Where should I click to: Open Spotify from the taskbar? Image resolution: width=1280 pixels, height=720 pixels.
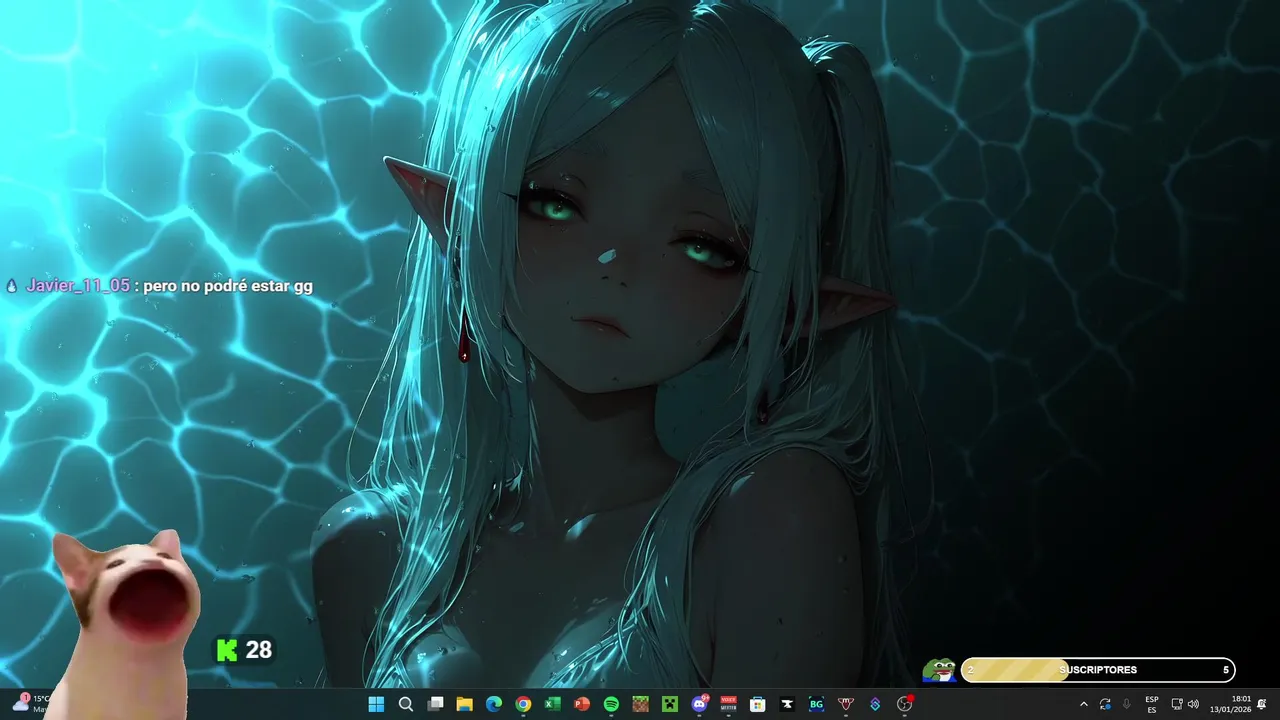(x=611, y=704)
